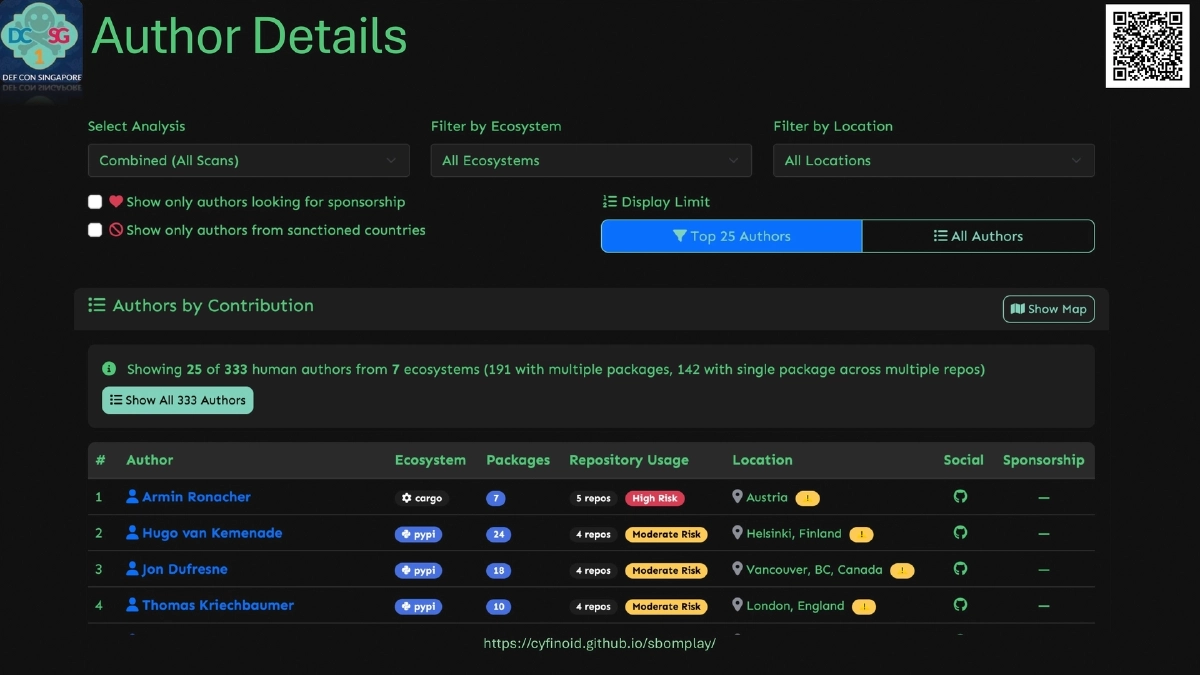Click warning badge next to Austria location
Viewport: 1200px width, 675px height.
point(808,498)
